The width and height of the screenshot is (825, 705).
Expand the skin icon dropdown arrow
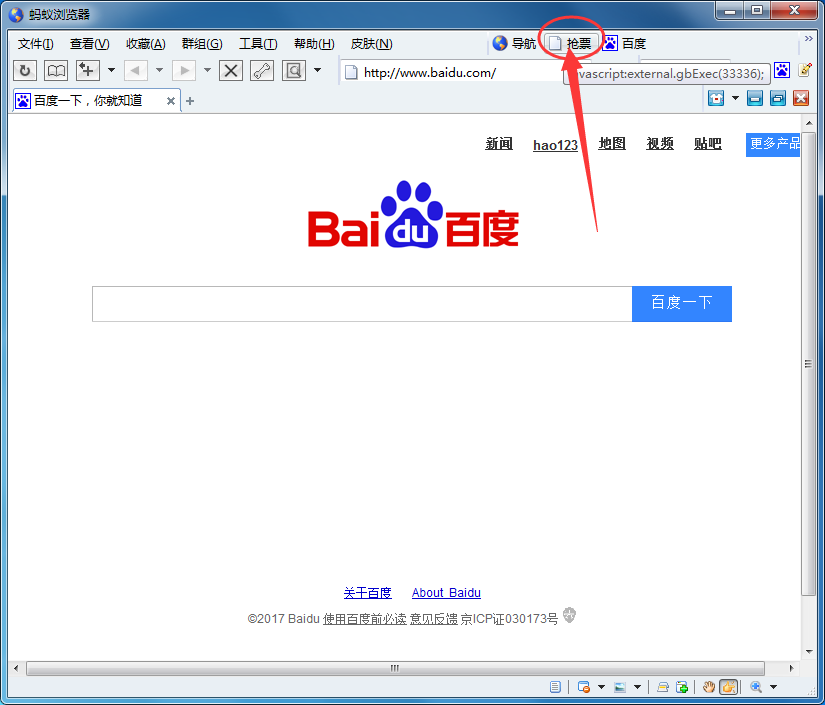coord(735,98)
